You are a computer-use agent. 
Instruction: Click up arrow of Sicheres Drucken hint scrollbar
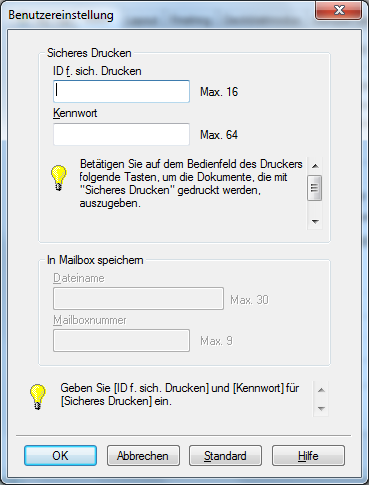tap(315, 166)
